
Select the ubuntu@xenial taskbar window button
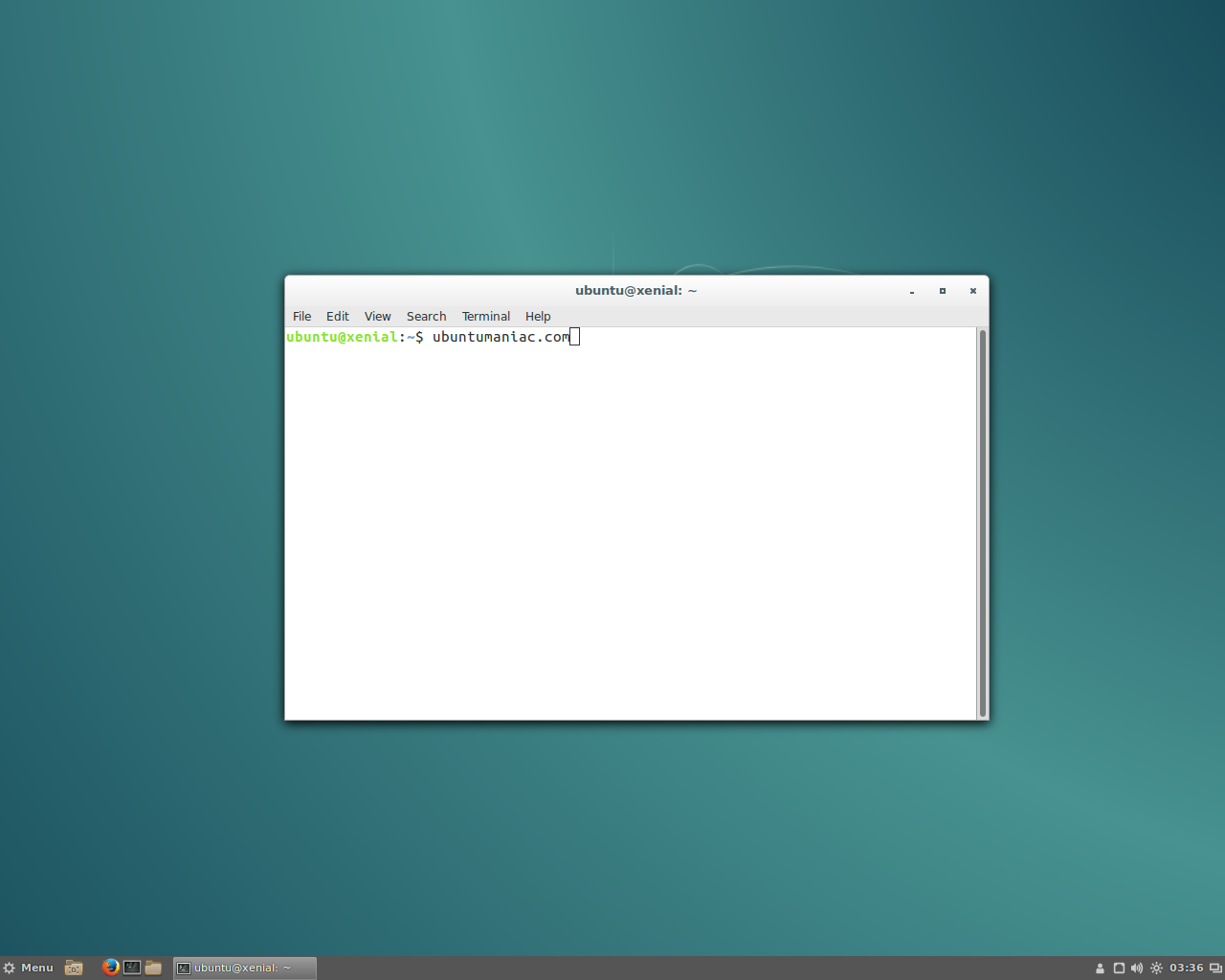pos(244,968)
